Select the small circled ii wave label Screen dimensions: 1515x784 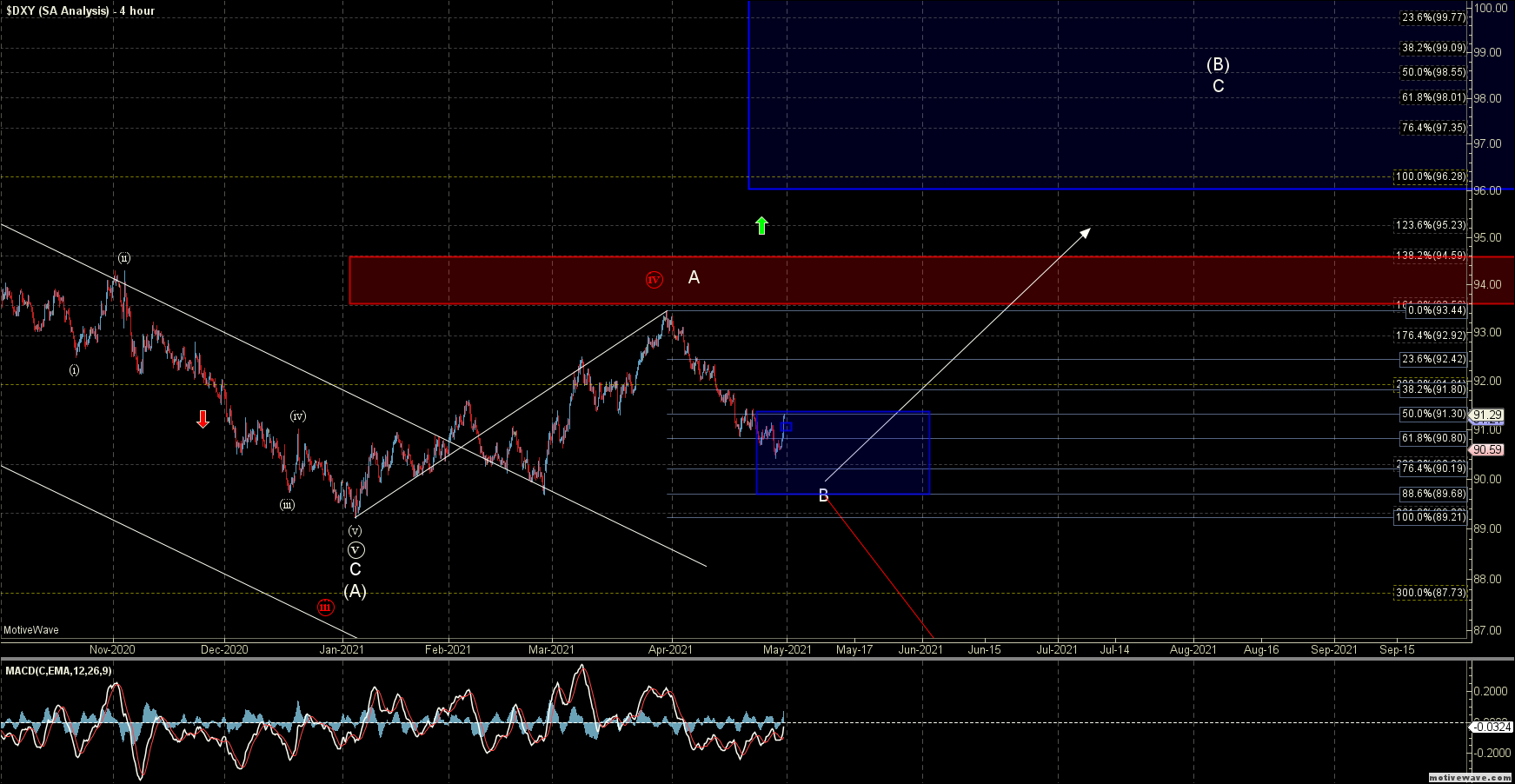pyautogui.click(x=124, y=258)
